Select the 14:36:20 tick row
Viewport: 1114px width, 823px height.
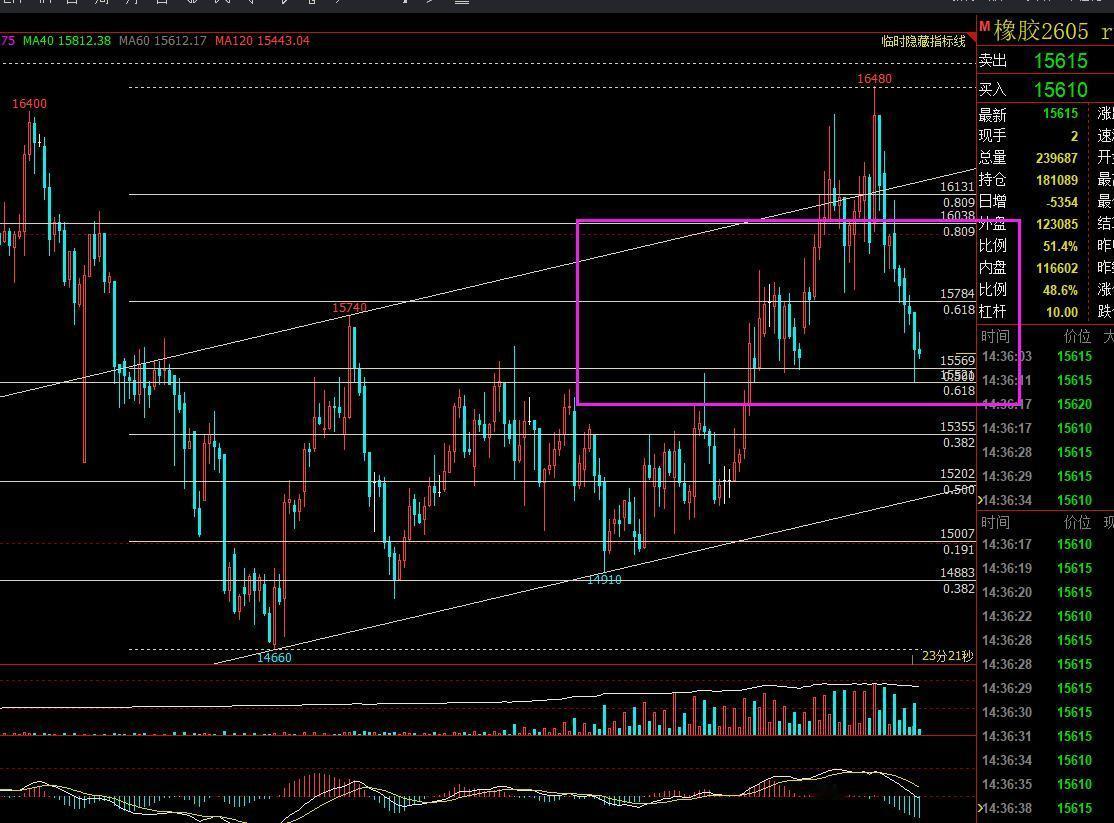pyautogui.click(x=1046, y=593)
